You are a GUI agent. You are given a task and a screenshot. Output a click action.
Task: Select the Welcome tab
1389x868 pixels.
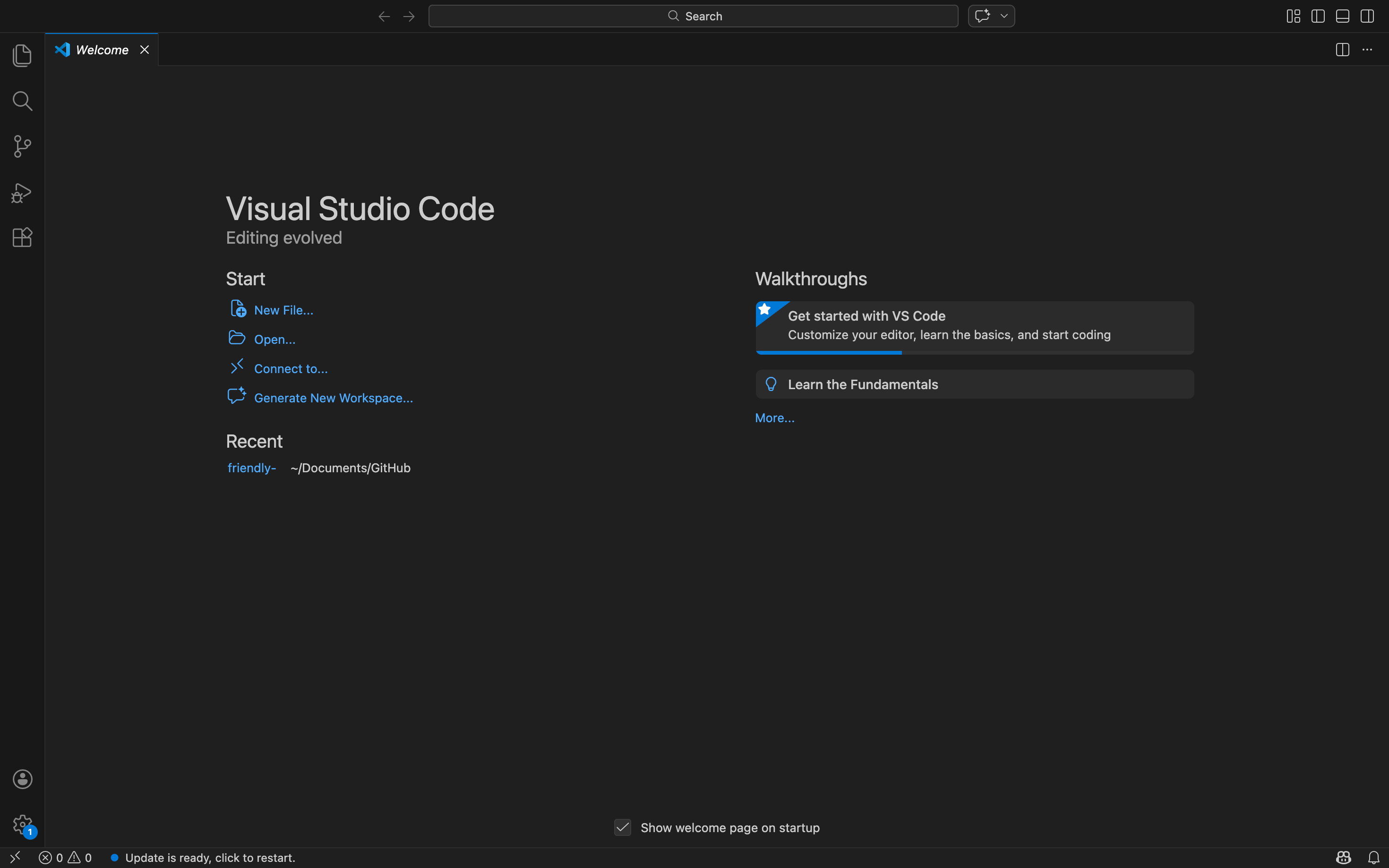pyautogui.click(x=102, y=50)
